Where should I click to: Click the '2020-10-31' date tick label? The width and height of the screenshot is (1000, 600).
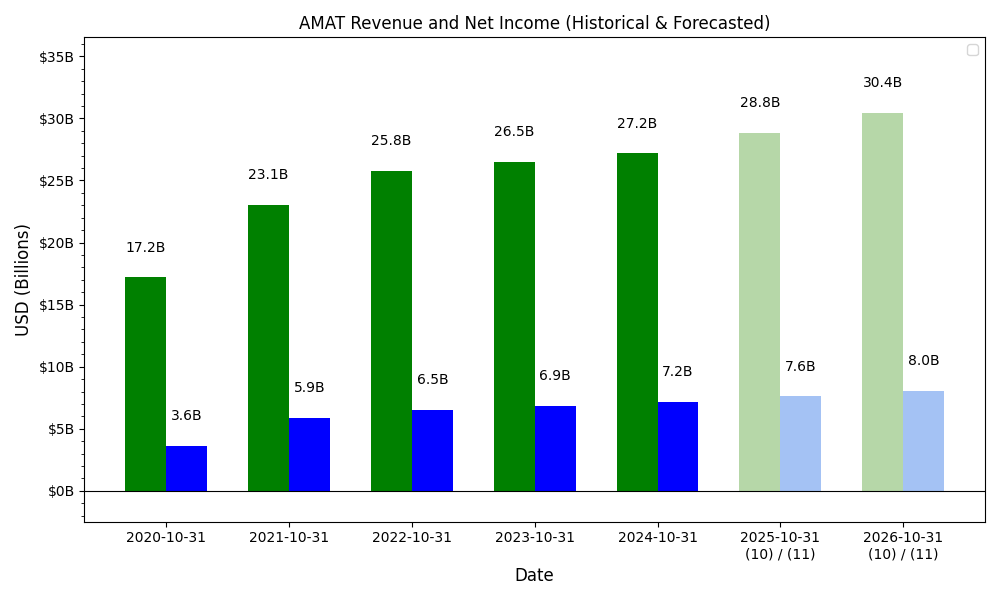[166, 538]
